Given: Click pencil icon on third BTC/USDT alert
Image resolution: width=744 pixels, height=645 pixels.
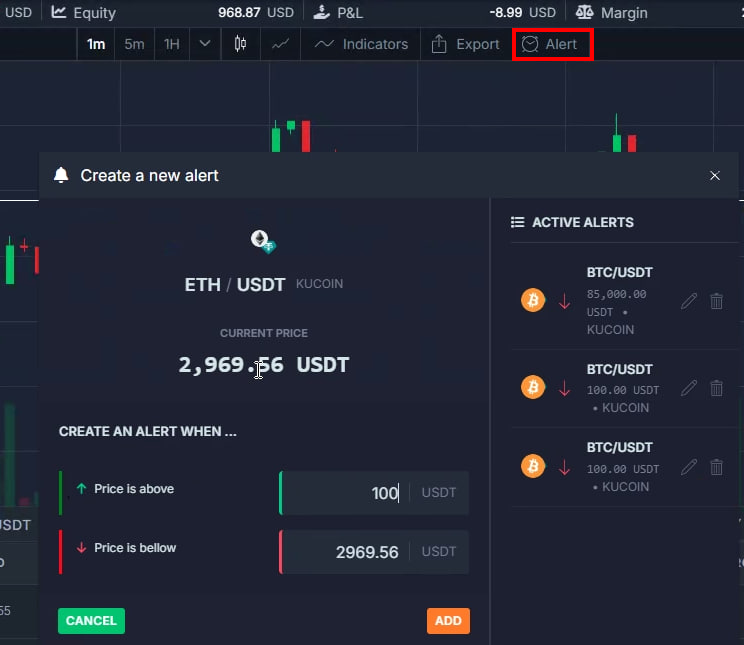Looking at the screenshot, I should point(688,467).
